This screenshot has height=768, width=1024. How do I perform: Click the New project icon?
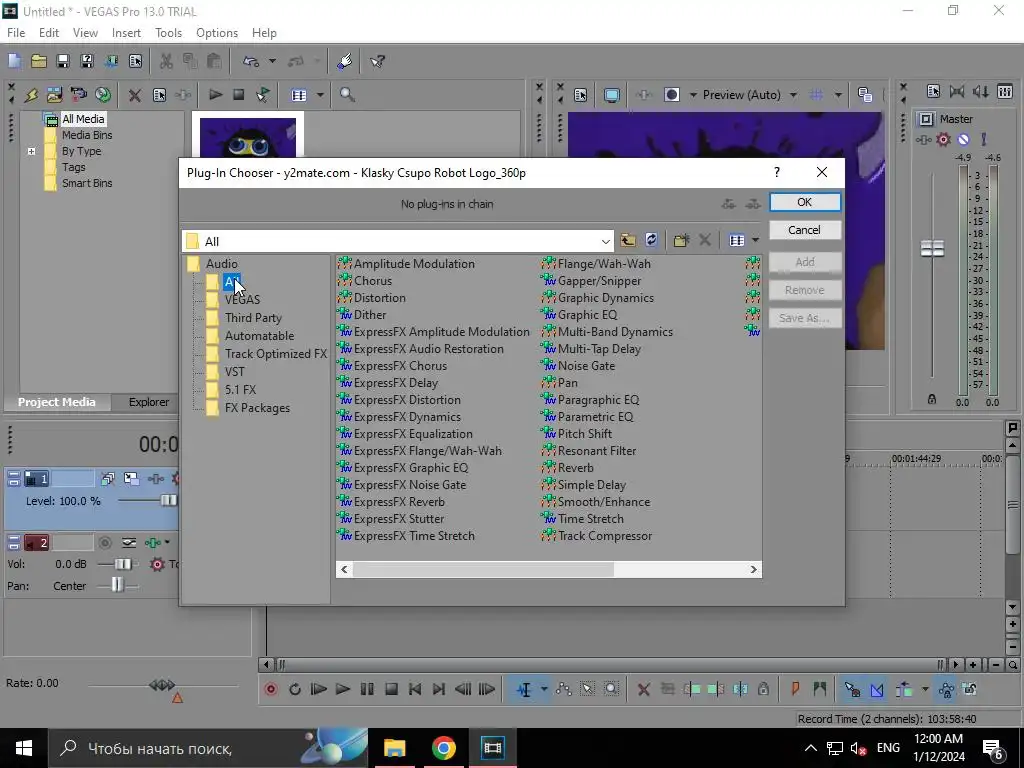[x=14, y=61]
